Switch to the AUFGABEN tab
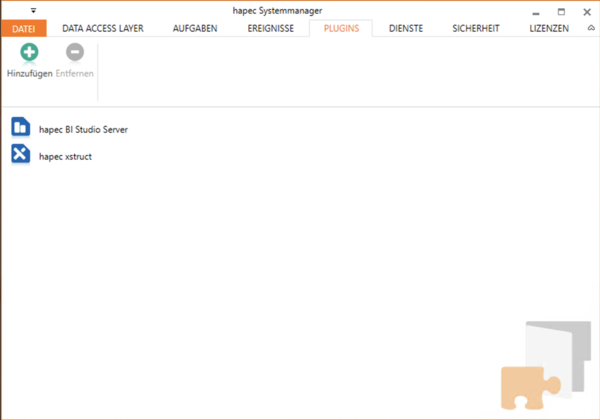The width and height of the screenshot is (600, 420). [x=195, y=28]
